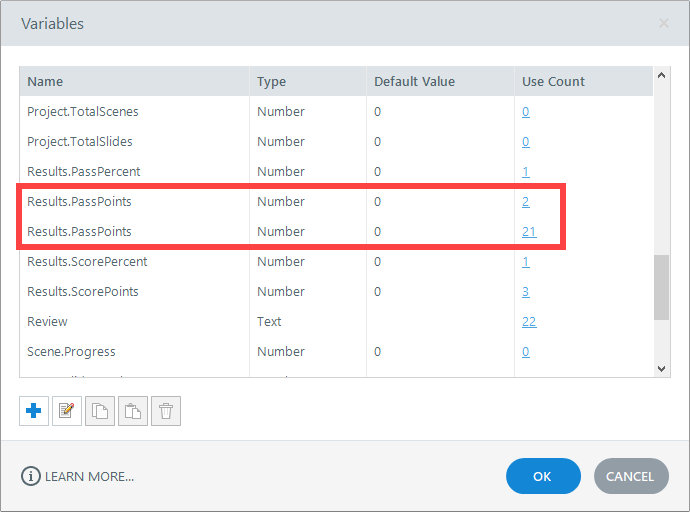Image resolution: width=690 pixels, height=512 pixels.
Task: Click the Learn More info icon
Action: tap(30, 477)
